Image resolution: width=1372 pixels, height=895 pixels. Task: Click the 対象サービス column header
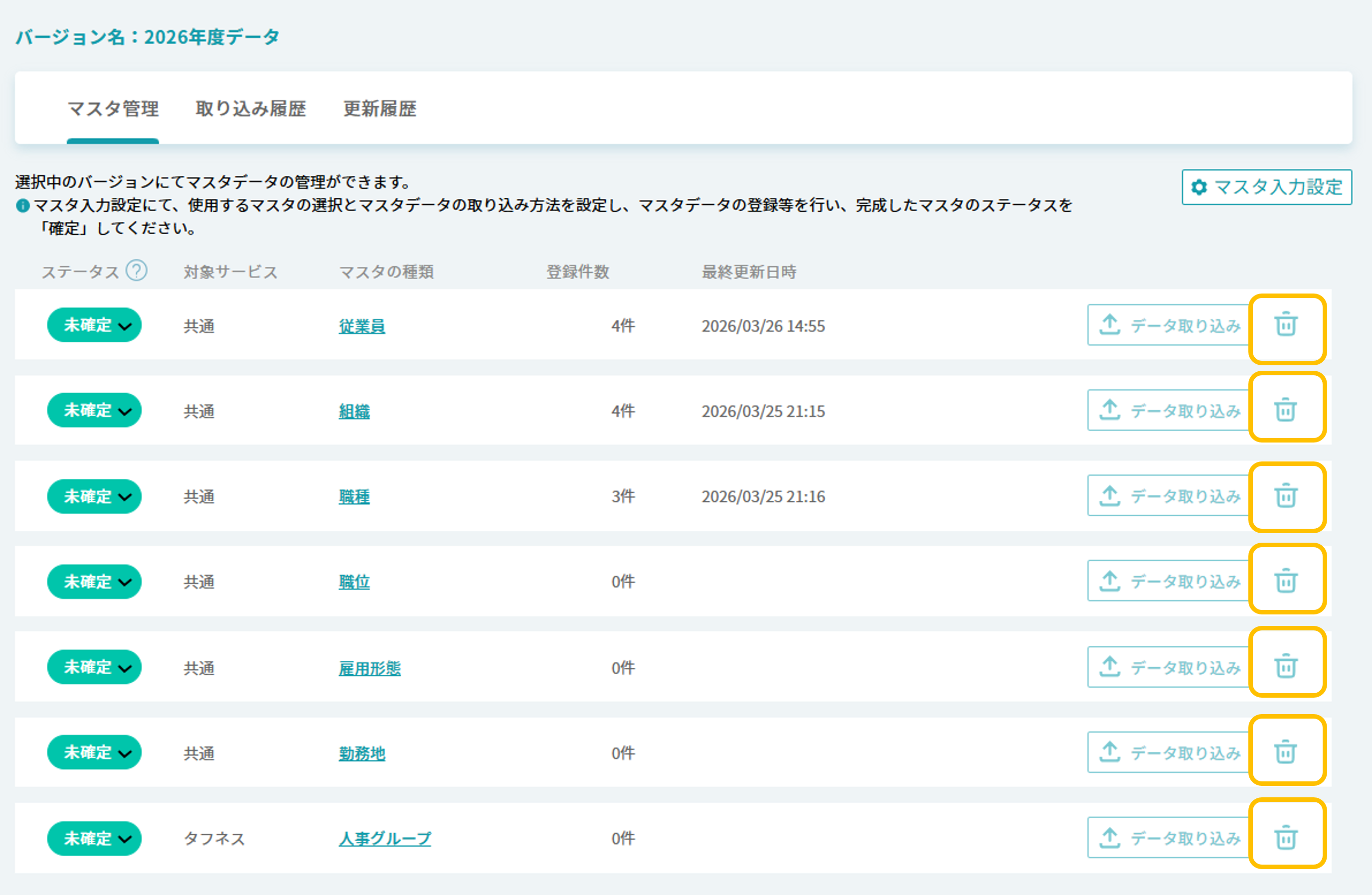(x=231, y=272)
